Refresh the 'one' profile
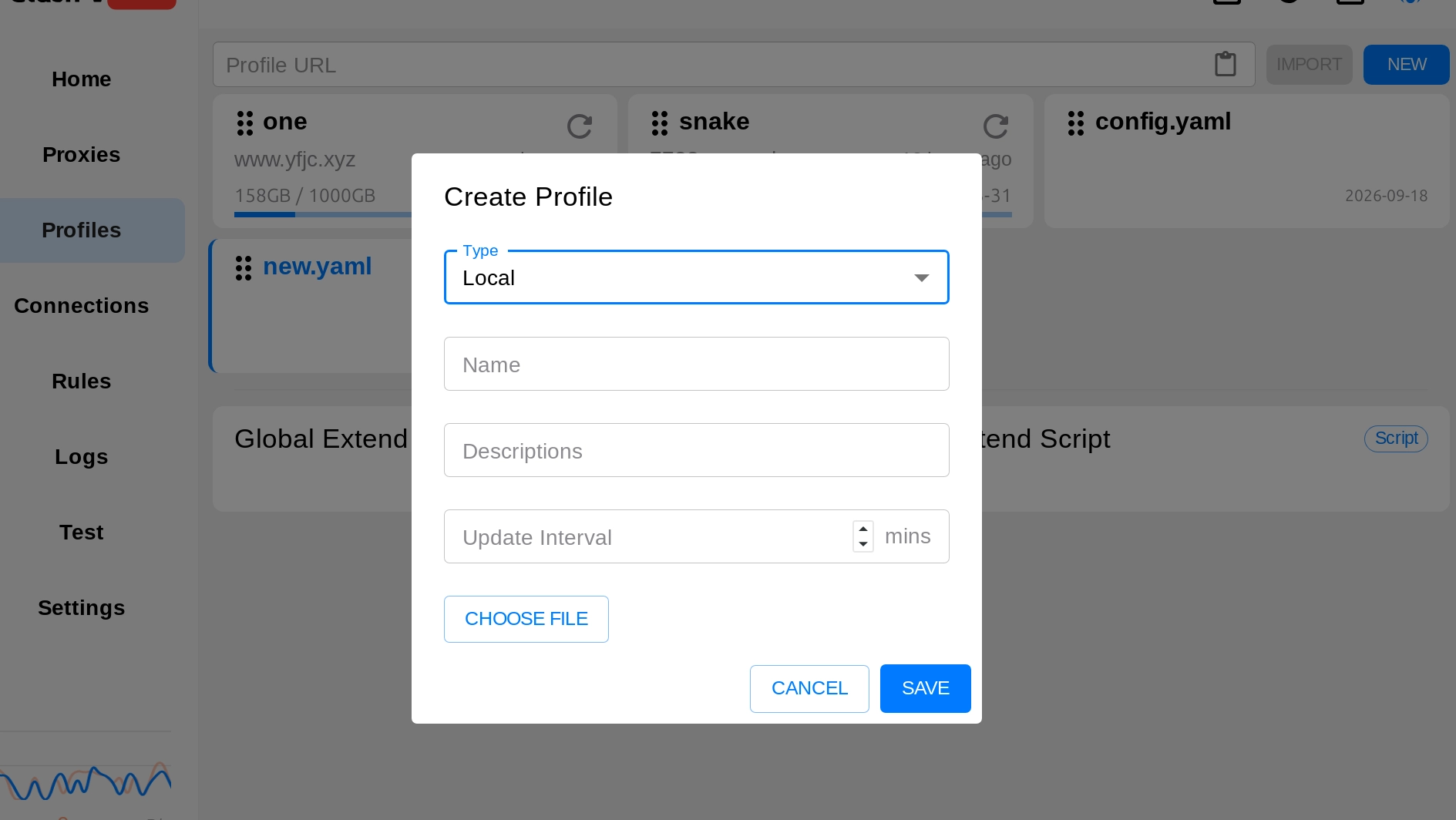 tap(580, 126)
